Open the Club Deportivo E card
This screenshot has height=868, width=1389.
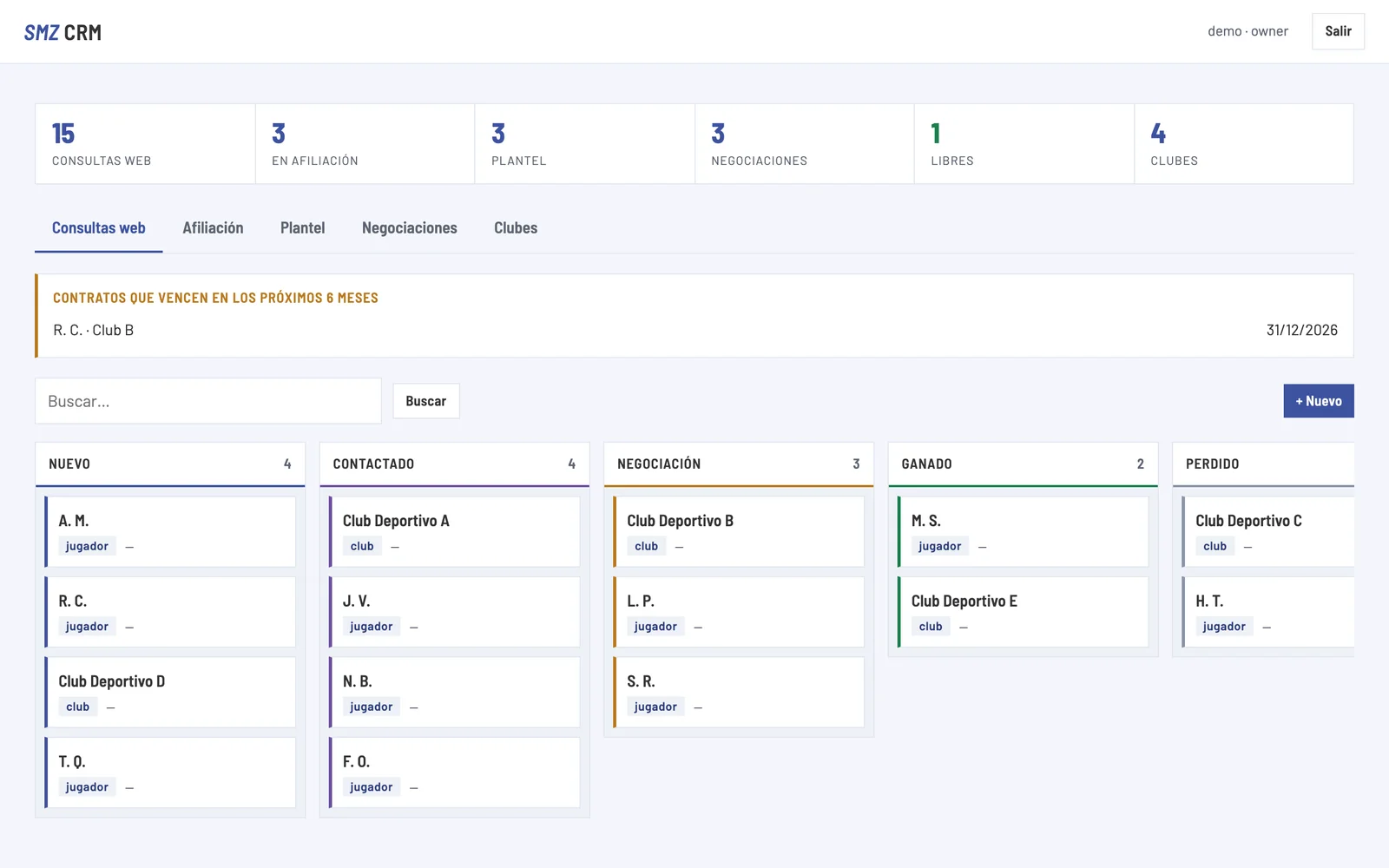tap(1023, 612)
